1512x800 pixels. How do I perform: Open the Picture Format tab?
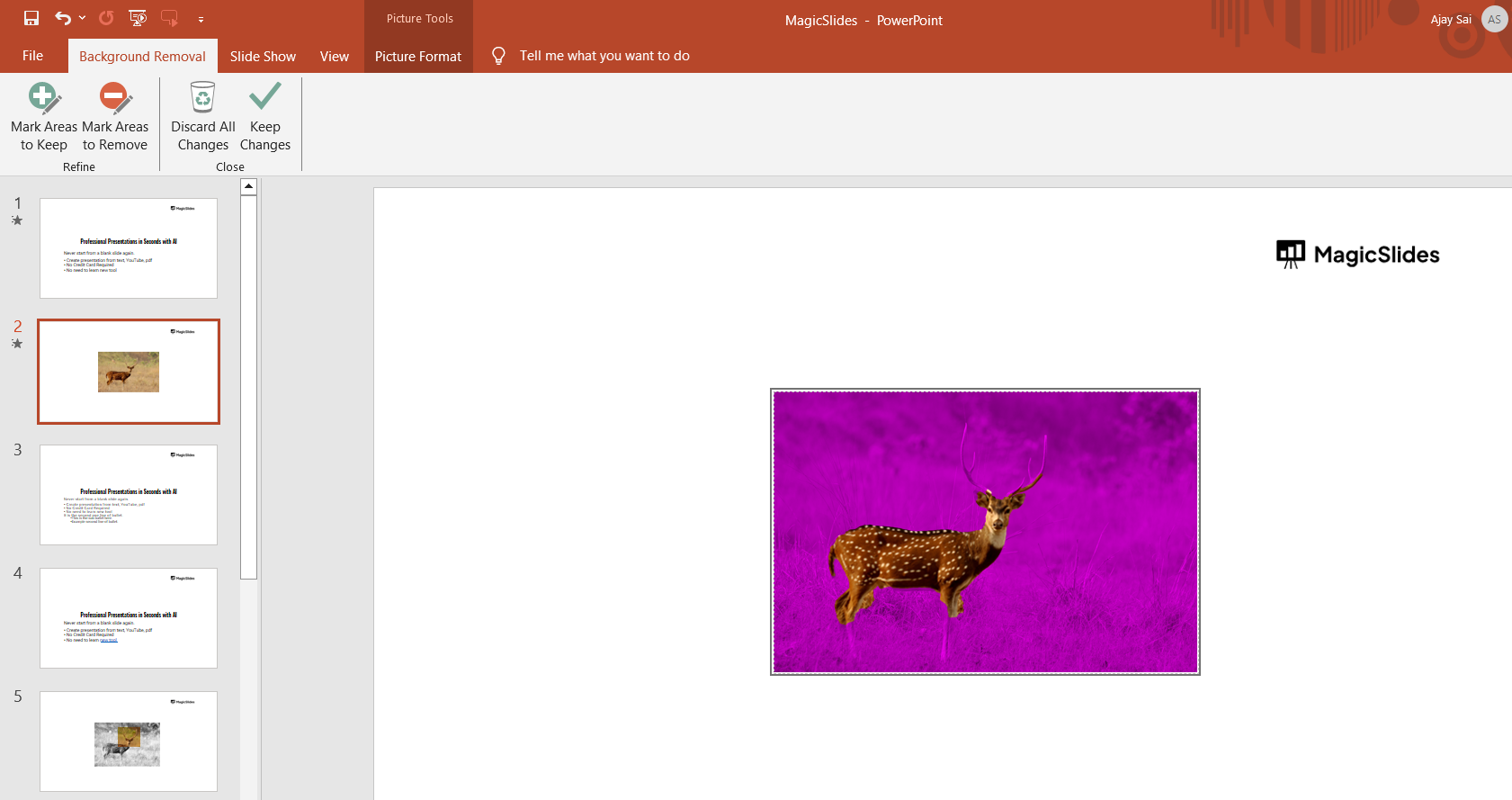[418, 56]
